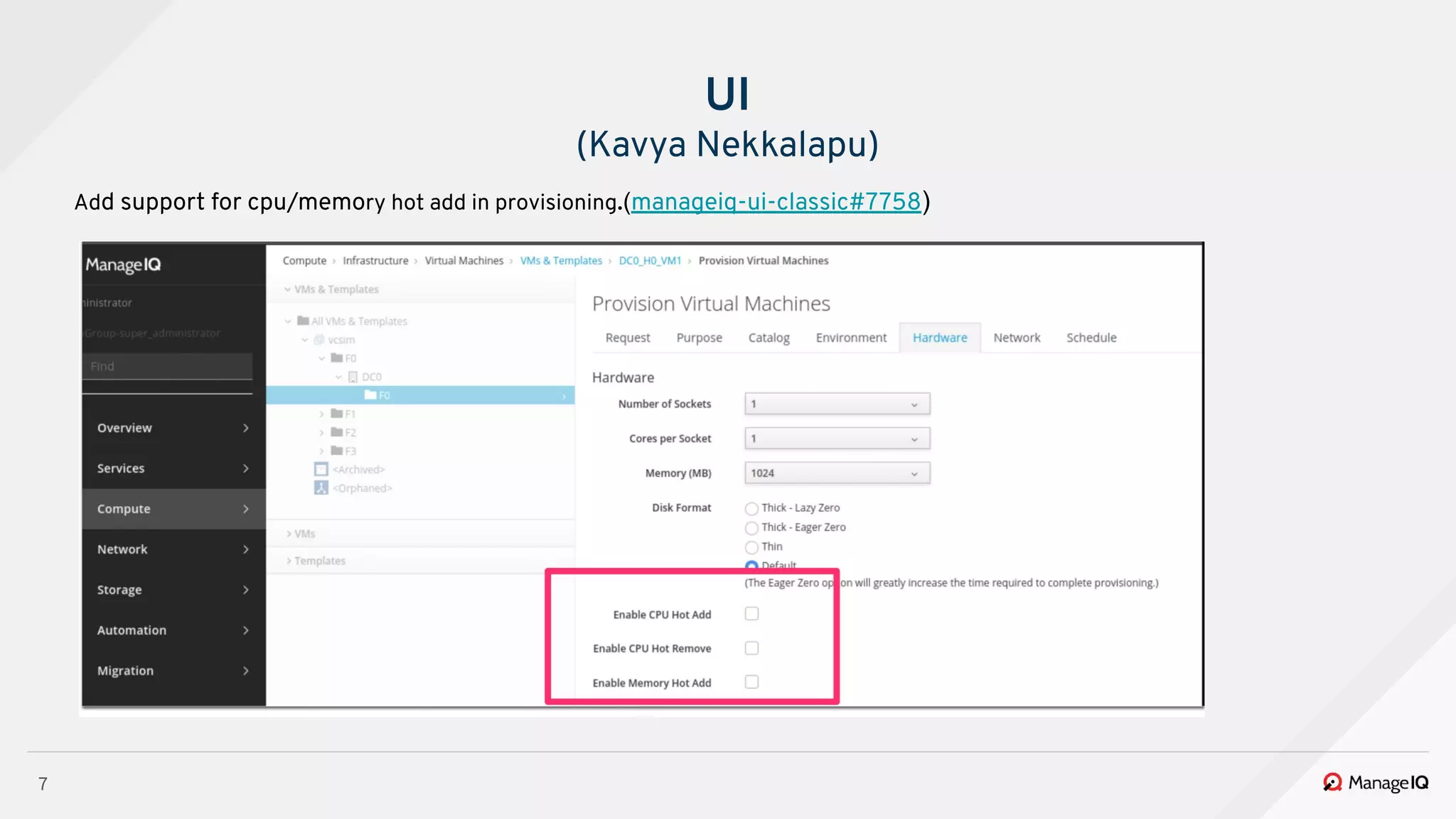This screenshot has height=819, width=1456.
Task: Select Thick - Eager Zero disk format
Action: pos(751,528)
